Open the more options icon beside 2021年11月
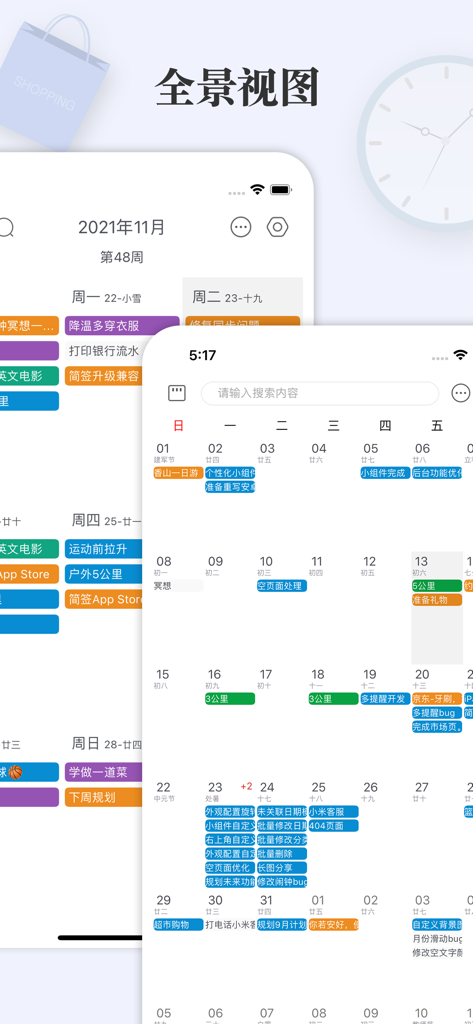473x1024 pixels. 241,227
